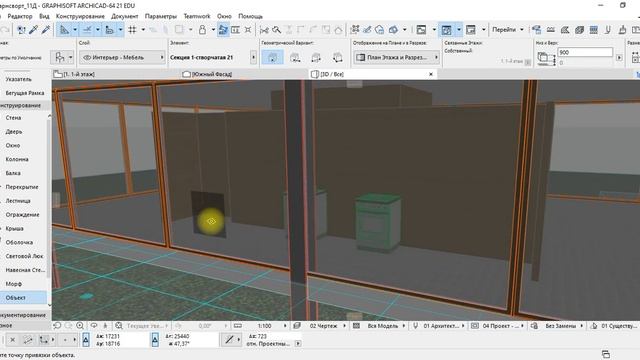Select the Колонна tool
The height and width of the screenshot is (360, 640).
point(17,159)
